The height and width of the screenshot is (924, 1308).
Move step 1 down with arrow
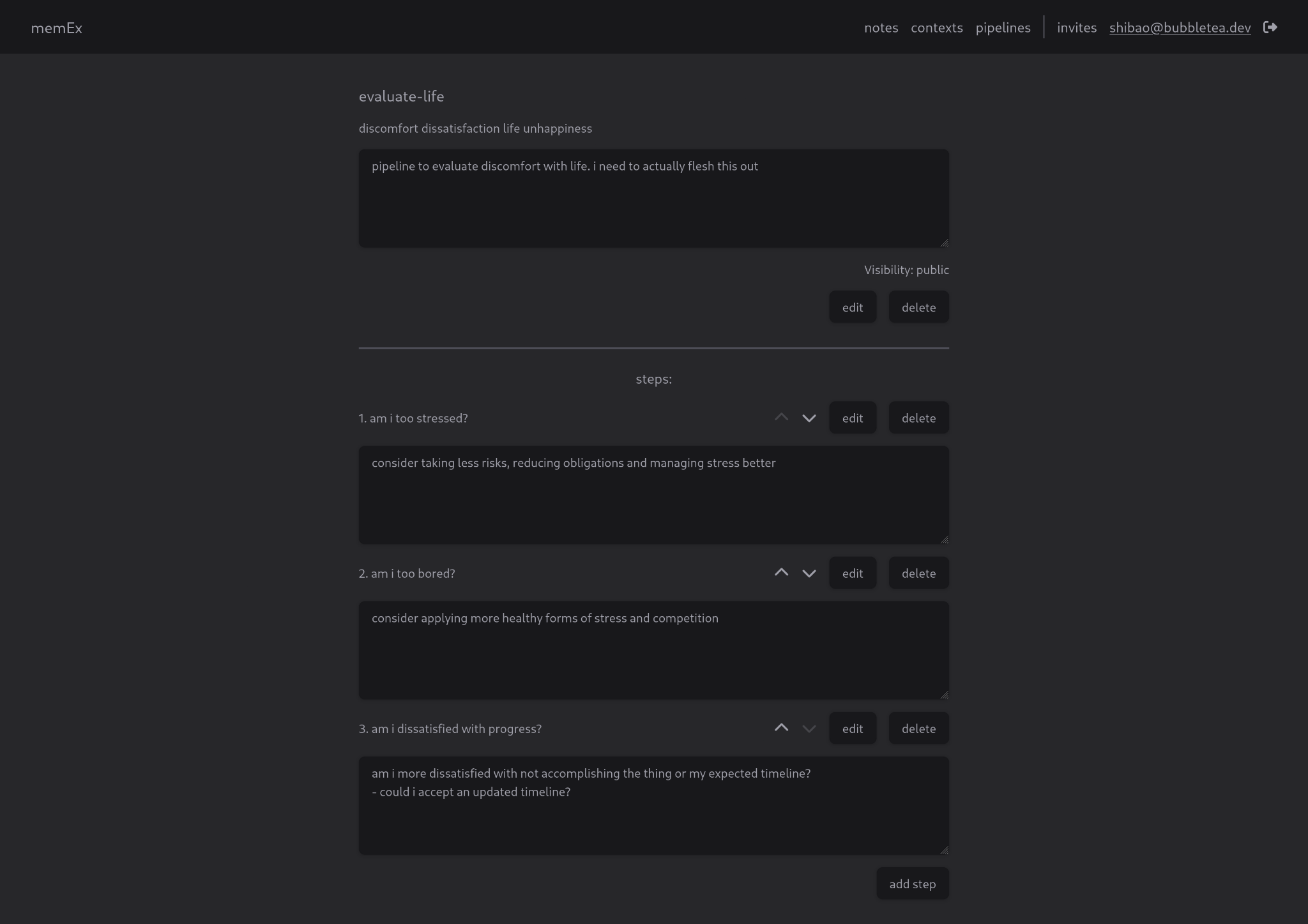tap(809, 418)
